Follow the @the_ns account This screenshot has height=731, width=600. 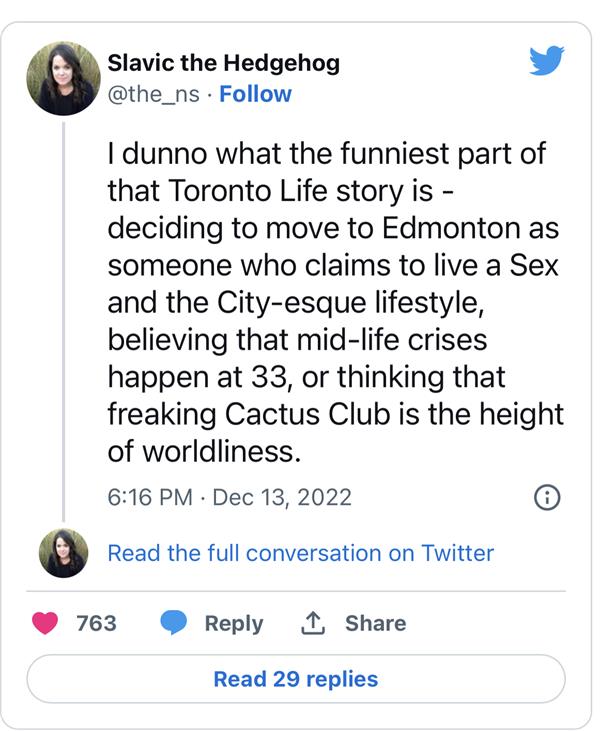255,94
